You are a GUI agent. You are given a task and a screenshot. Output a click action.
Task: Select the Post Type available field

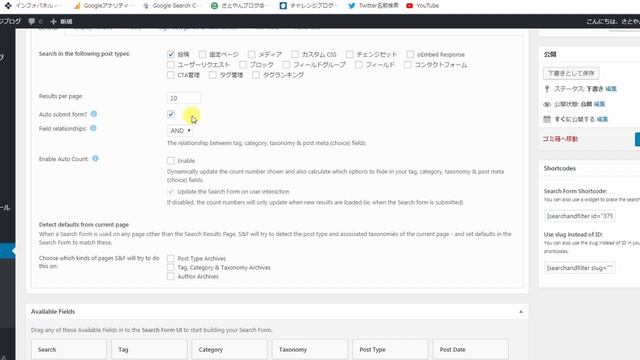pyautogui.click(x=390, y=349)
